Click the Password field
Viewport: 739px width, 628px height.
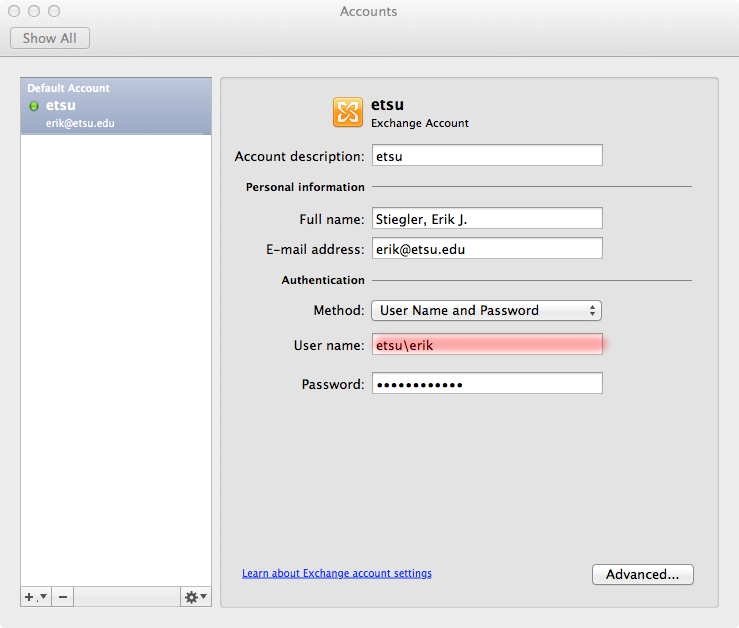pyautogui.click(x=487, y=384)
